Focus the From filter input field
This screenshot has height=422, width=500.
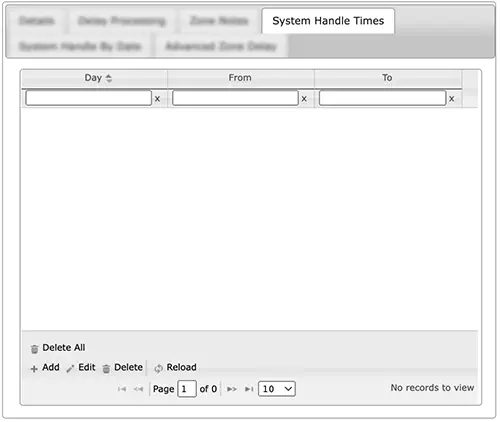click(x=235, y=98)
